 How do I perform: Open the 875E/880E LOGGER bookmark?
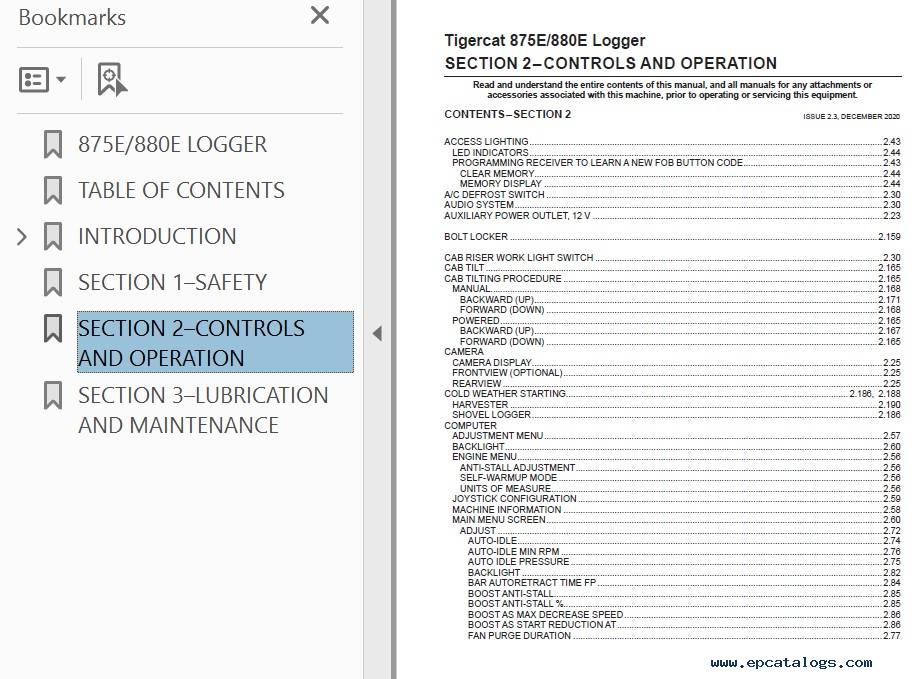pyautogui.click(x=172, y=144)
